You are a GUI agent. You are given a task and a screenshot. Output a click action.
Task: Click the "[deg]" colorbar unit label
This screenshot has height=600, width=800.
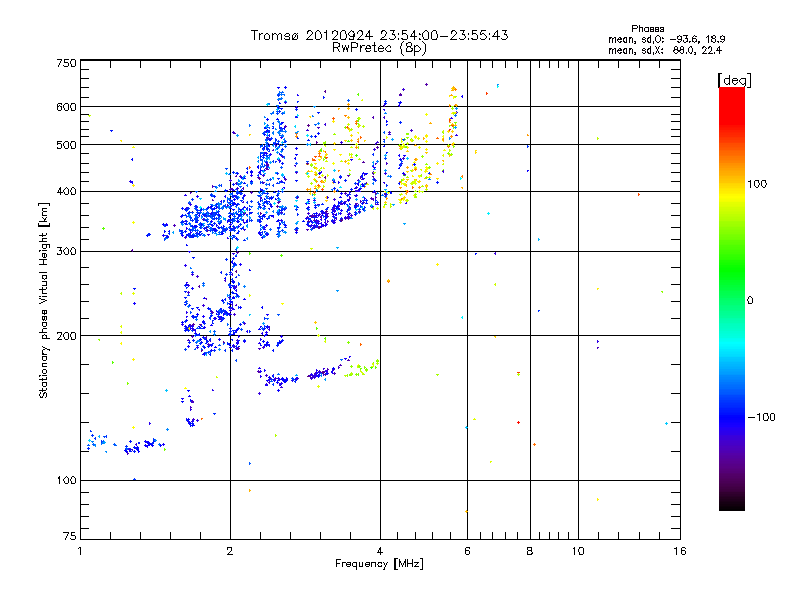734,80
